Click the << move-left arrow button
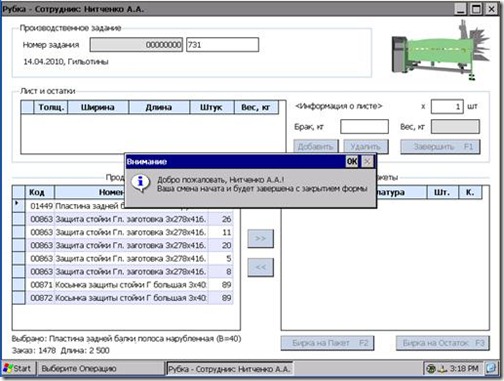Viewport: 504px width, 381px height. pos(260,267)
